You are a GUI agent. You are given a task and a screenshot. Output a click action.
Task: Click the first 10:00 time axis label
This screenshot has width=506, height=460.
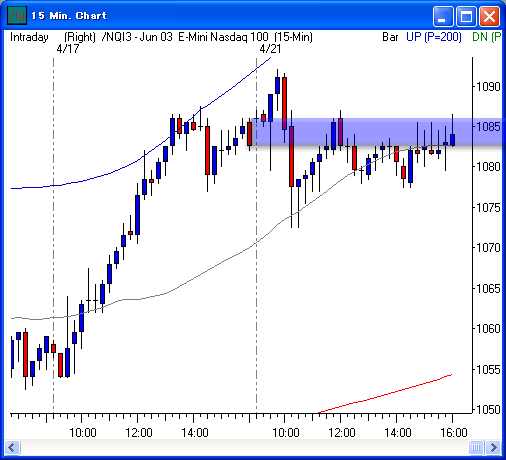83,433
